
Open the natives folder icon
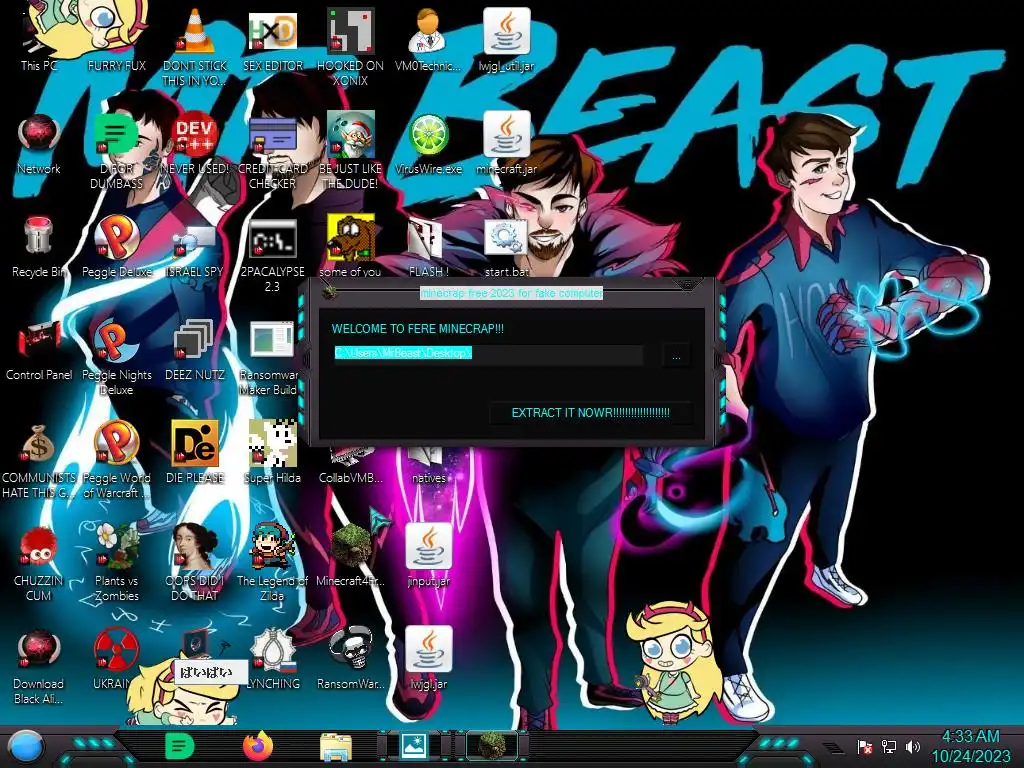pos(428,467)
